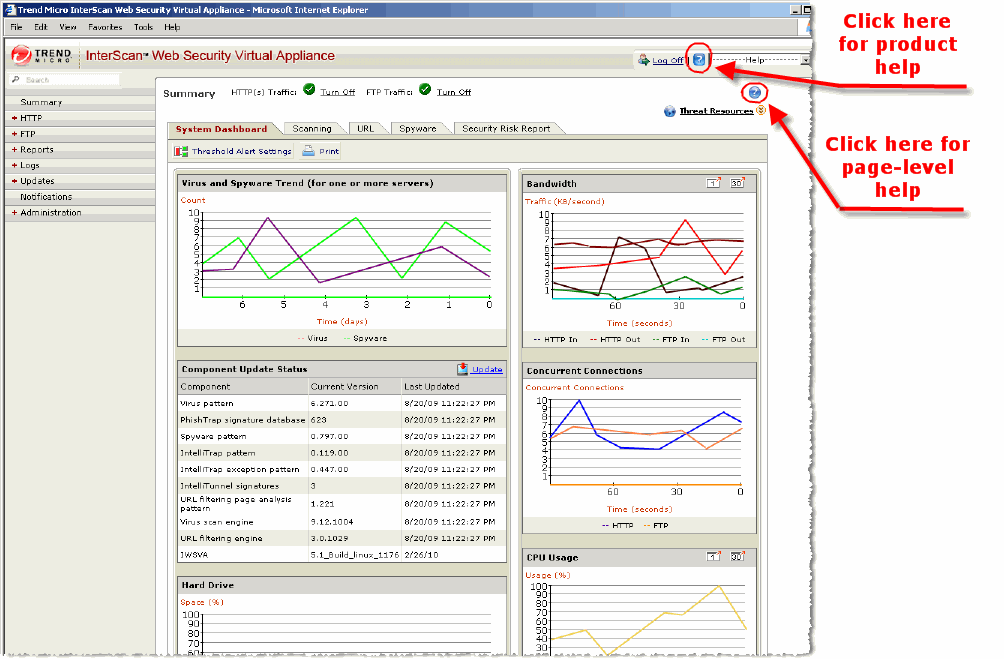Open the Help dropdown list
Viewport: 1004px width, 659px height.
805,60
